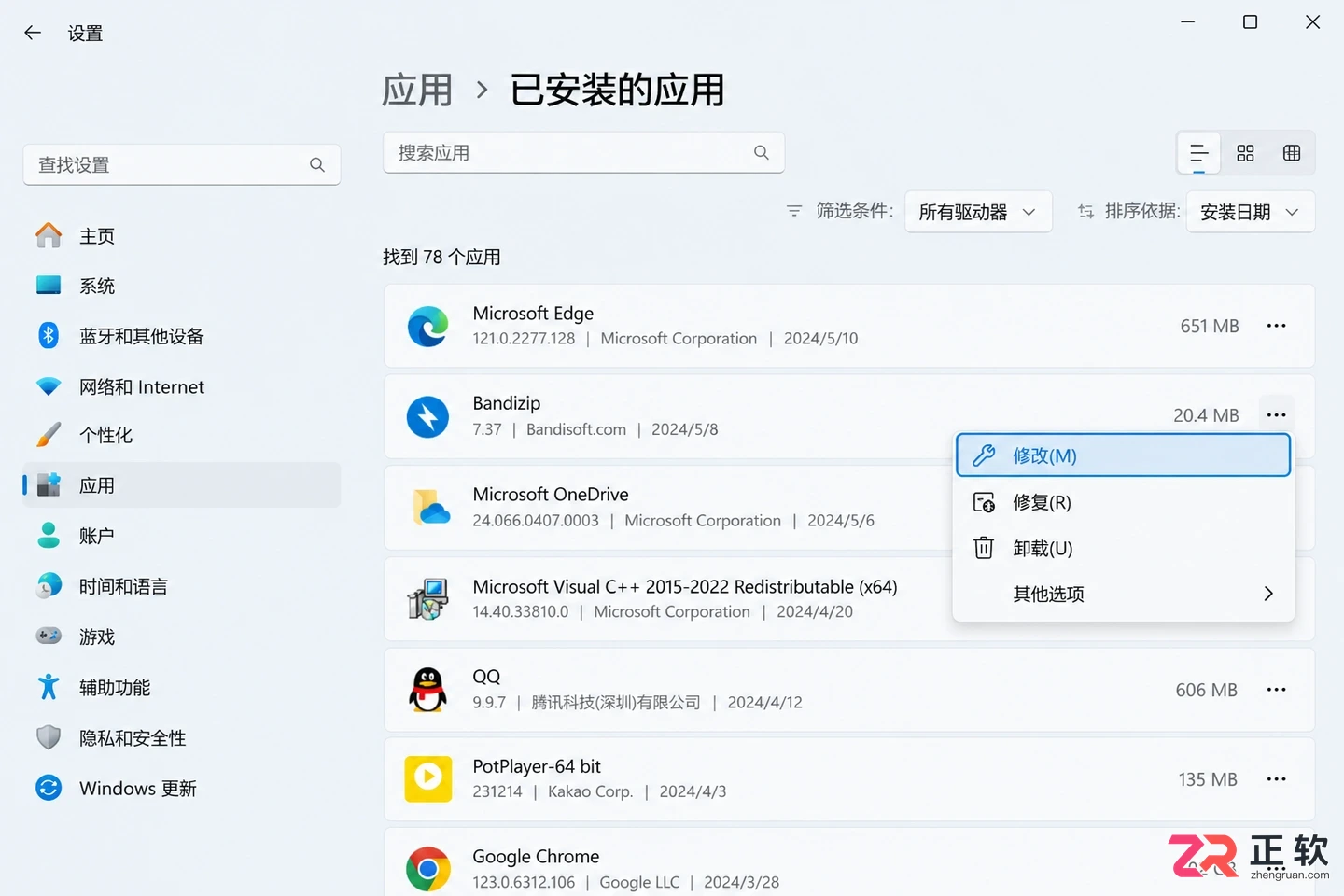The image size is (1344, 896).
Task: Click the Bandizip app icon
Action: pos(428,416)
